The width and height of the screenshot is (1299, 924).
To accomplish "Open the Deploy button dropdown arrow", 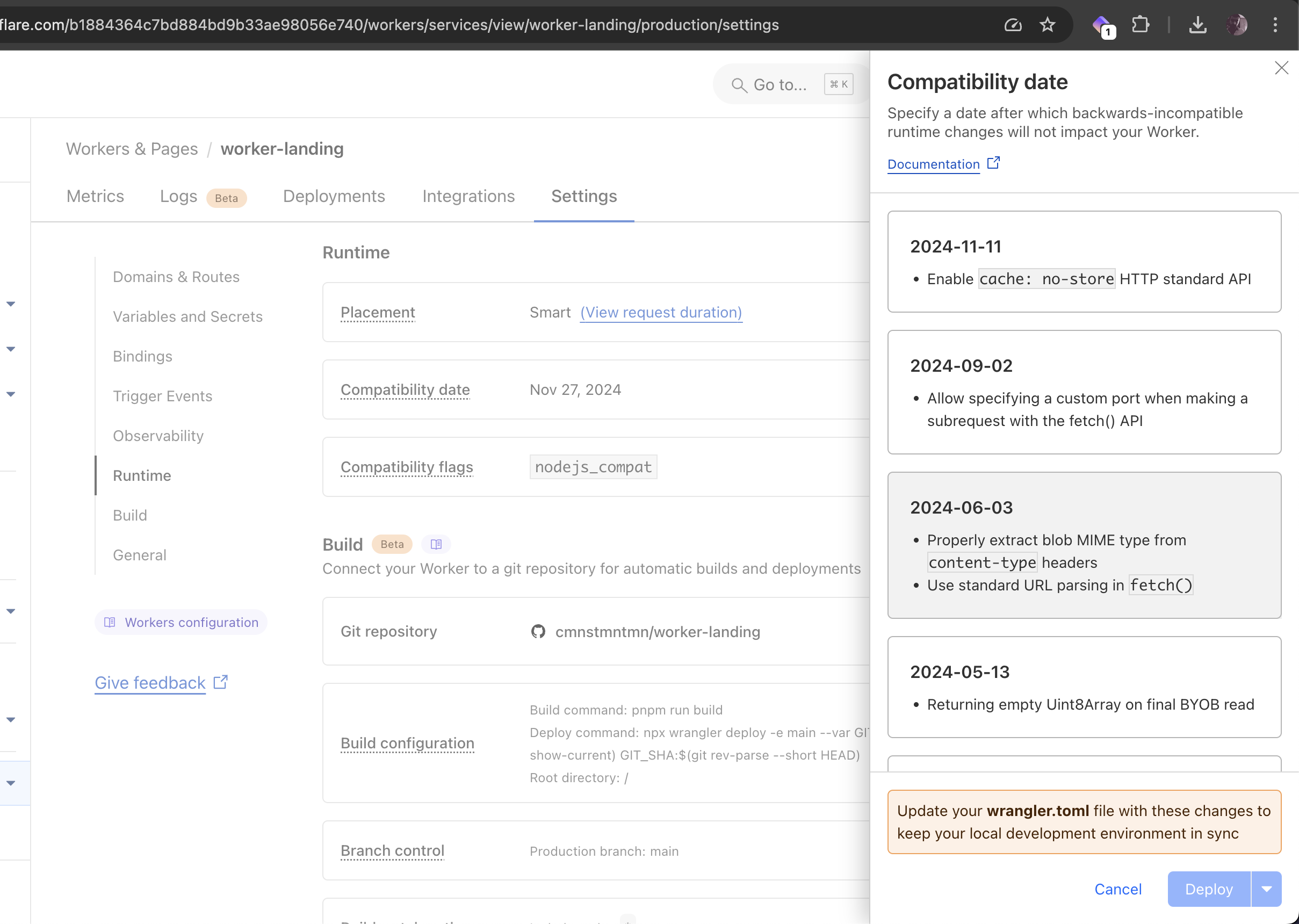I will point(1267,889).
